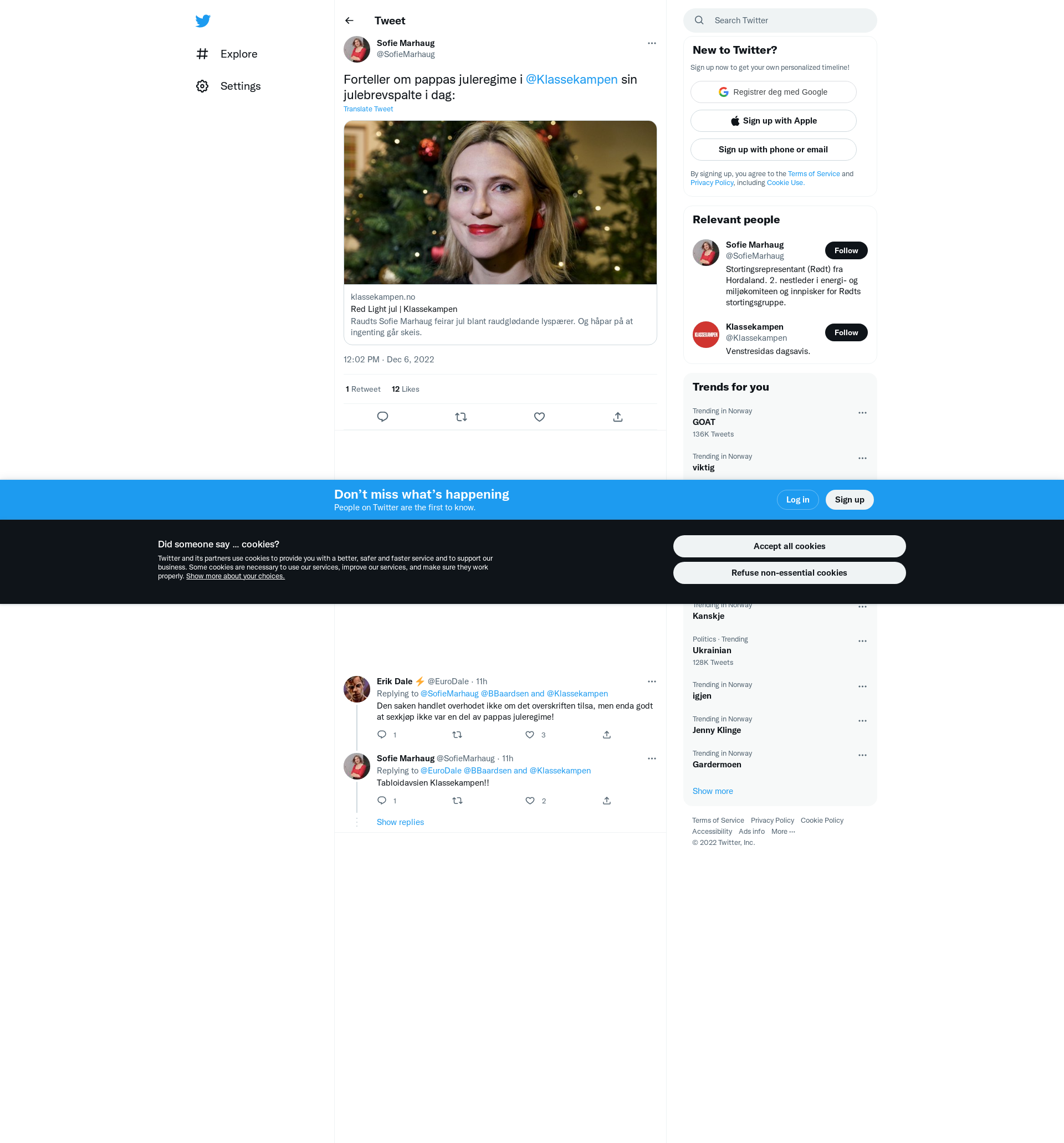Retweet the main tweet

tap(461, 417)
